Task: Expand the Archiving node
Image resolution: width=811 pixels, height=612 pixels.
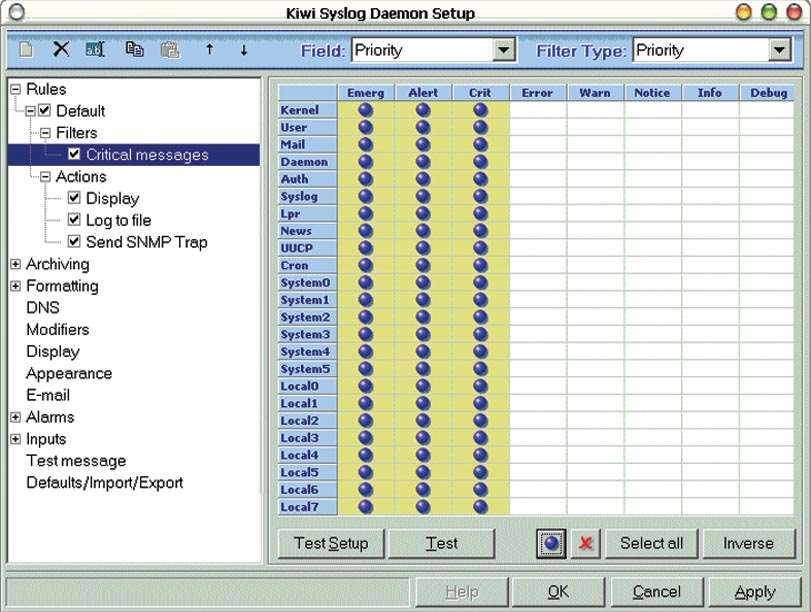Action: [x=16, y=264]
